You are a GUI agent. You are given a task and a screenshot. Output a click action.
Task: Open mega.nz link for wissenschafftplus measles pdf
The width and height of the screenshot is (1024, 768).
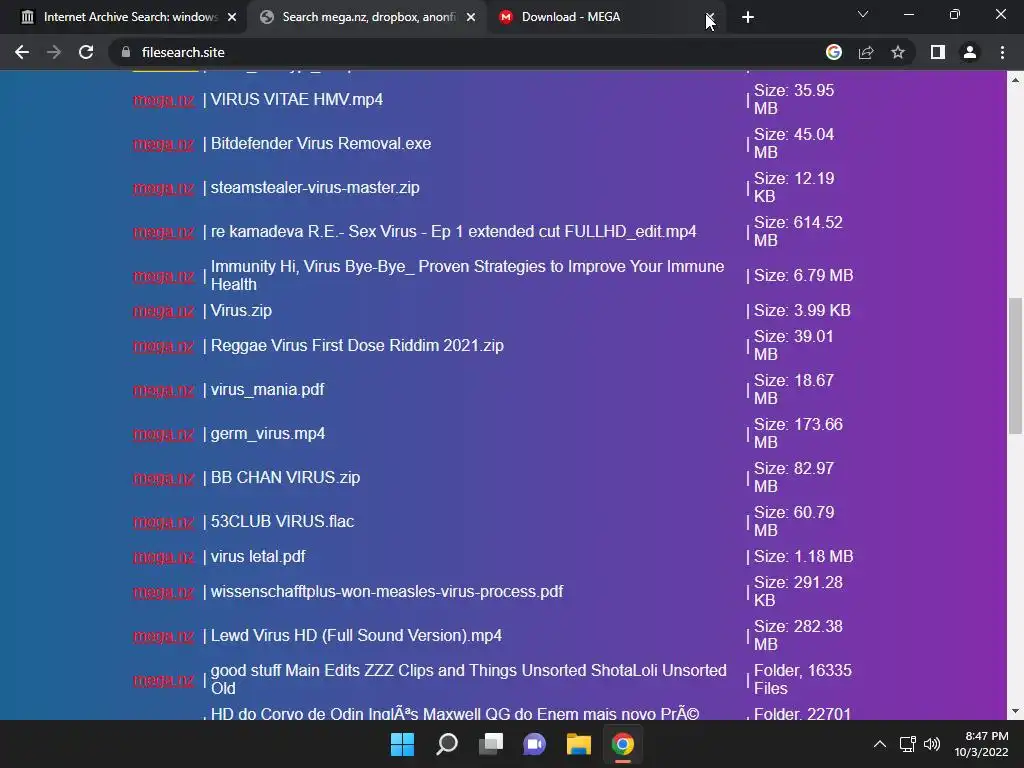pyautogui.click(x=163, y=592)
